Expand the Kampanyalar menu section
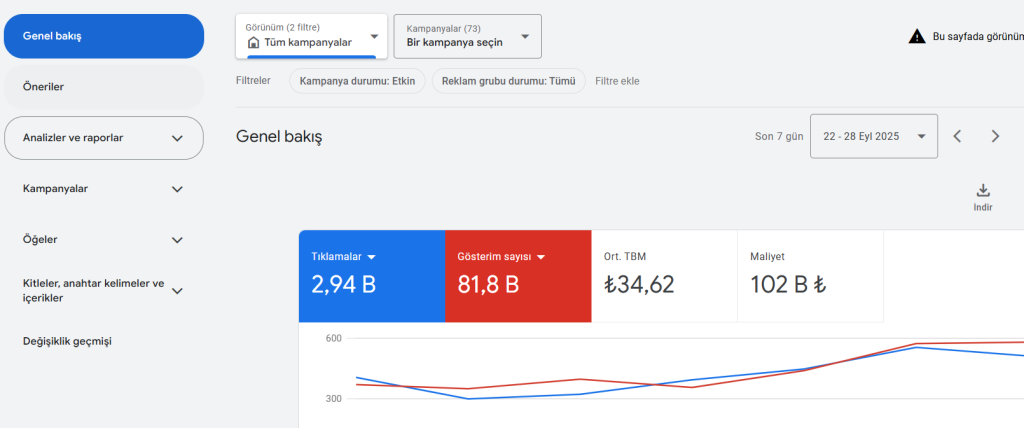This screenshot has height=428, width=1024. [x=177, y=189]
